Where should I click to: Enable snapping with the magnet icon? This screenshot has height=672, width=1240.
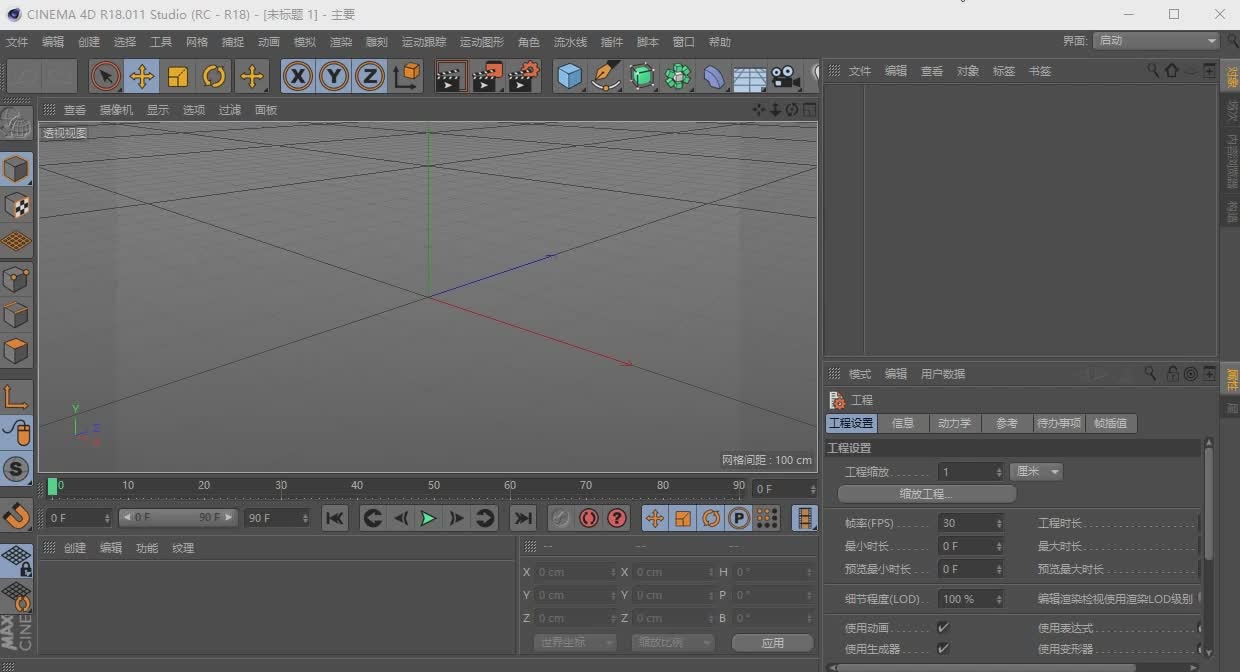[x=16, y=515]
